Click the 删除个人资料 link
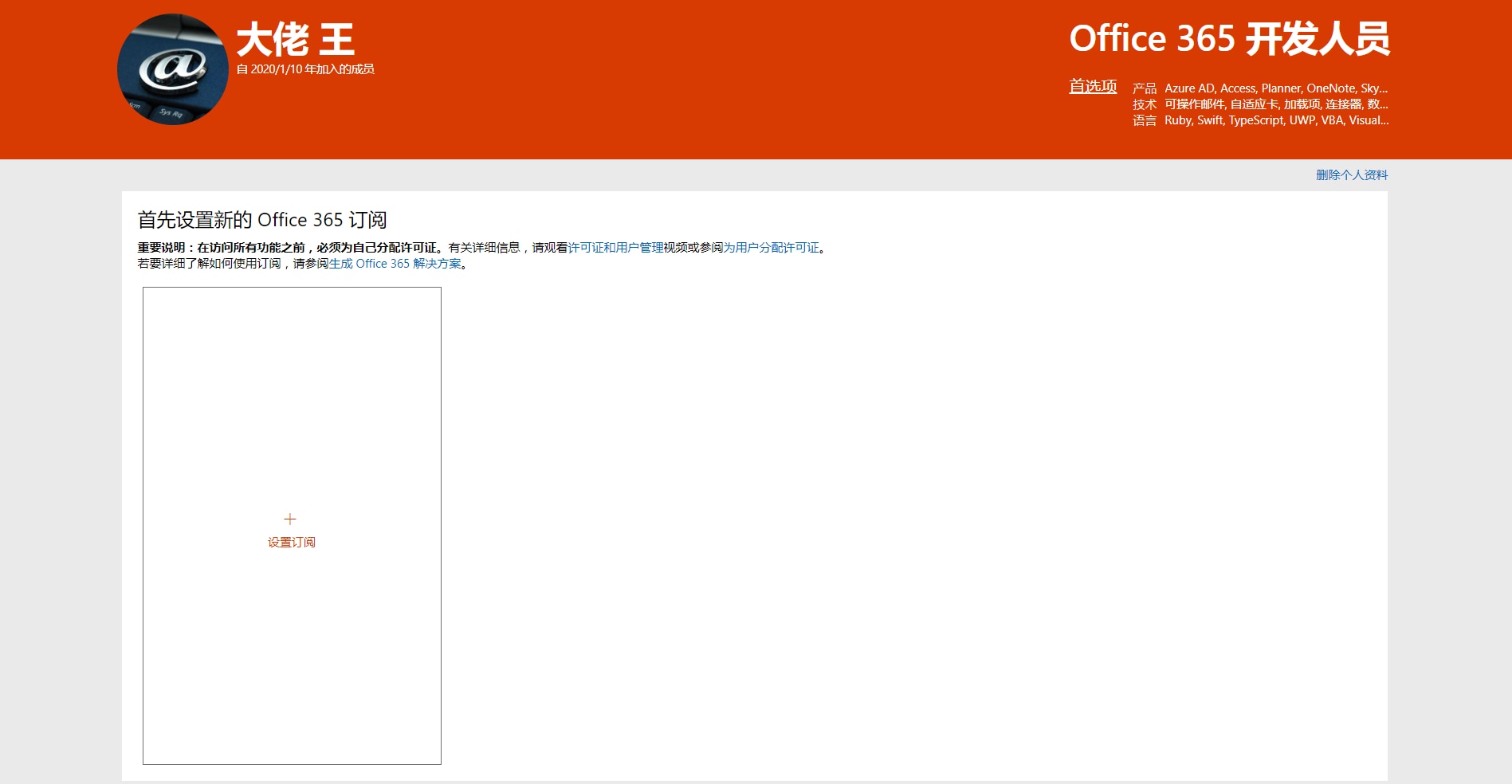Screen dimensions: 1512x784 pyautogui.click(x=1352, y=175)
